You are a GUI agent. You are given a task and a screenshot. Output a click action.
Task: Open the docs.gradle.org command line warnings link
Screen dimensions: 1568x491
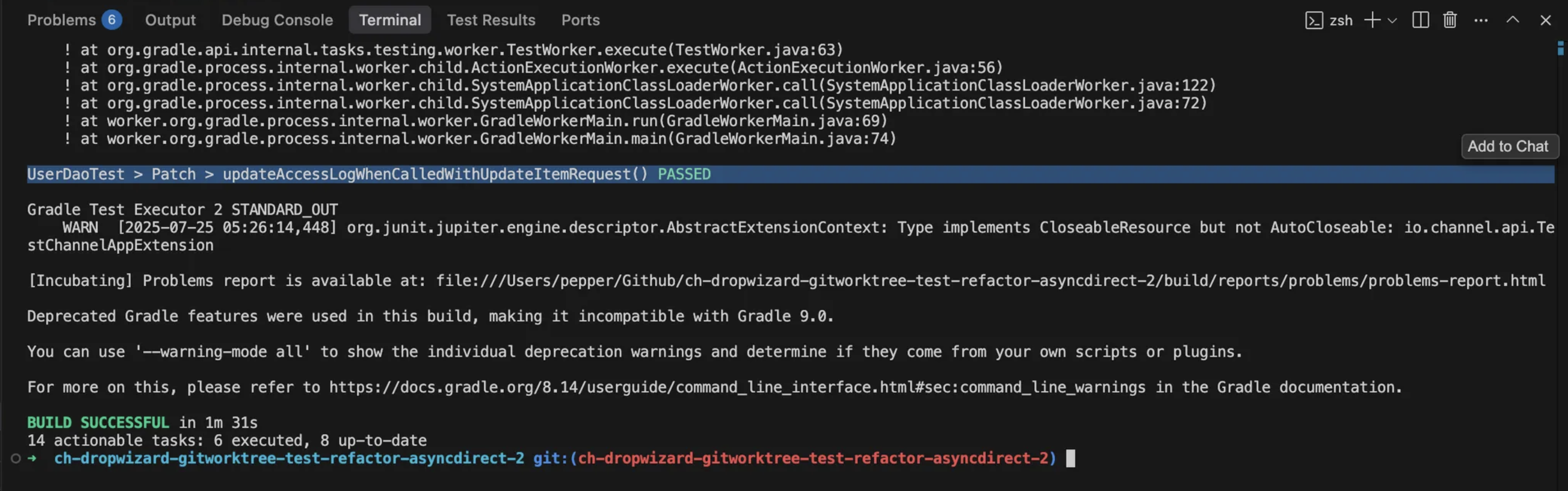737,387
